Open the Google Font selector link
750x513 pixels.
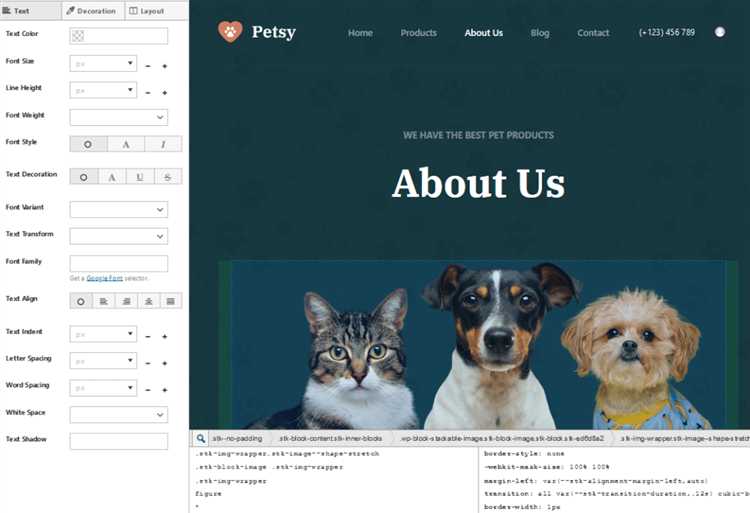pos(104,278)
